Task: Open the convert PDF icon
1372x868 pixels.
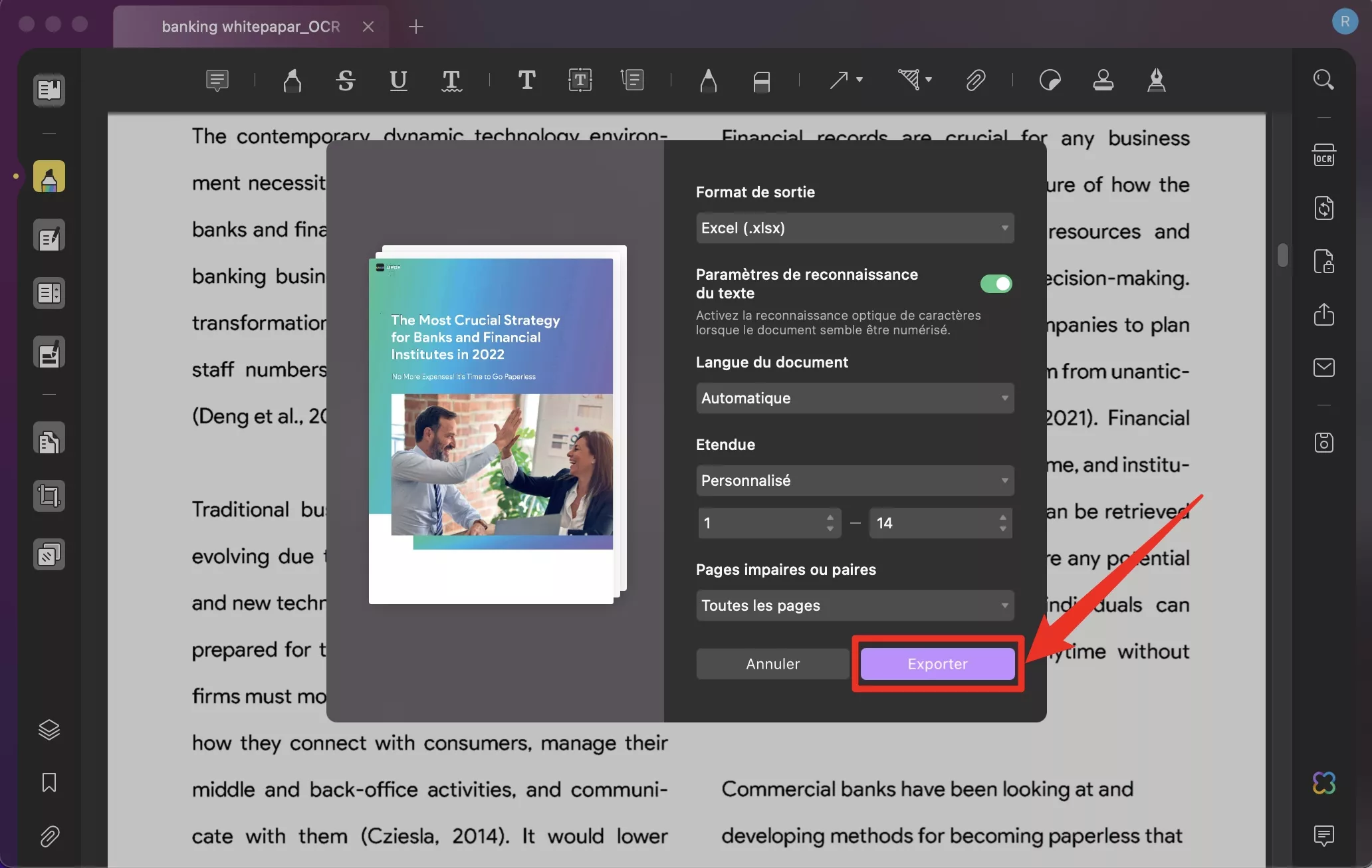Action: tap(1323, 208)
